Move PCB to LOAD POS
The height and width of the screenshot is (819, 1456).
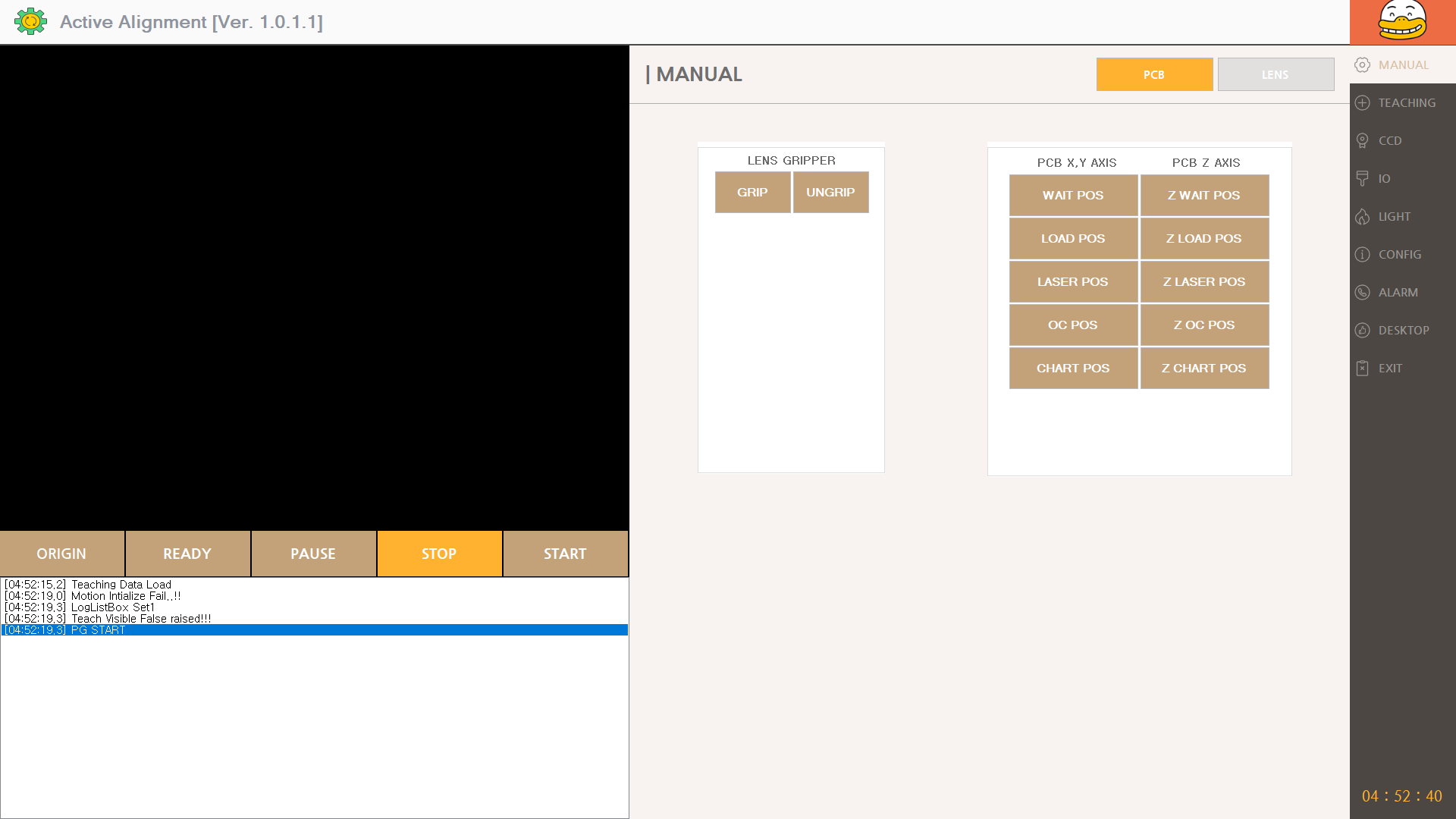(1073, 239)
